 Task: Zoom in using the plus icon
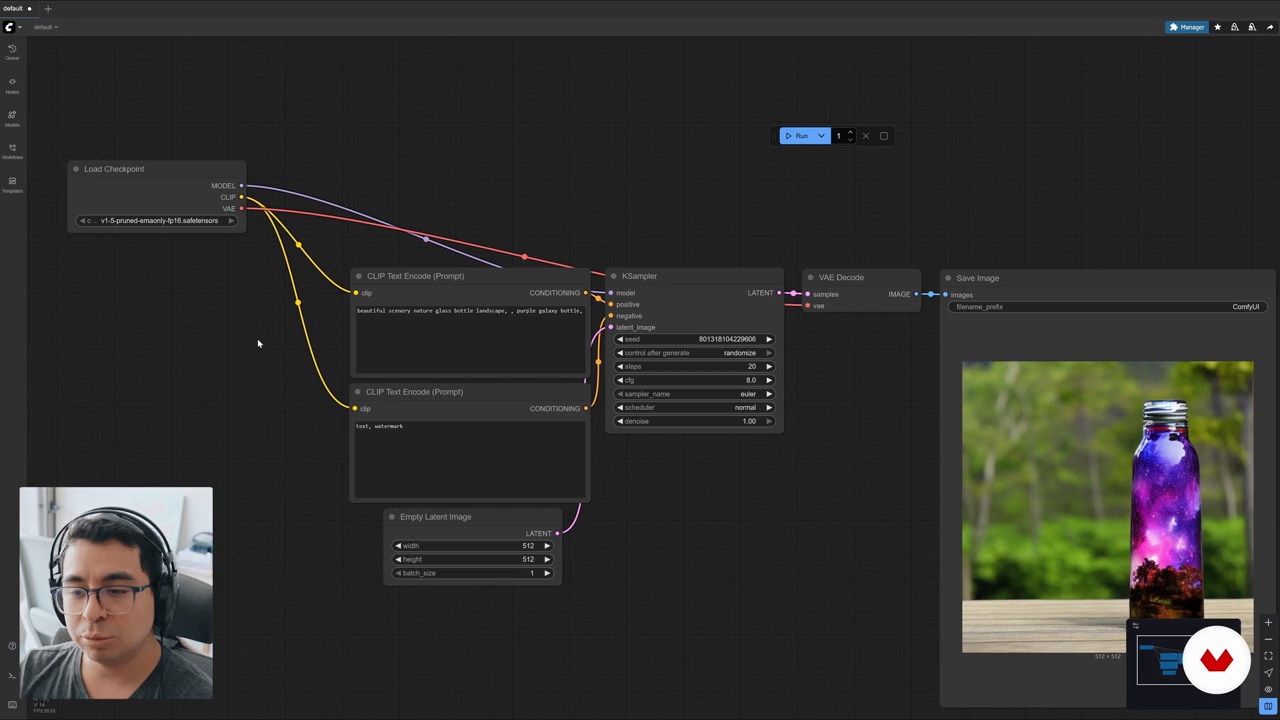(1268, 622)
